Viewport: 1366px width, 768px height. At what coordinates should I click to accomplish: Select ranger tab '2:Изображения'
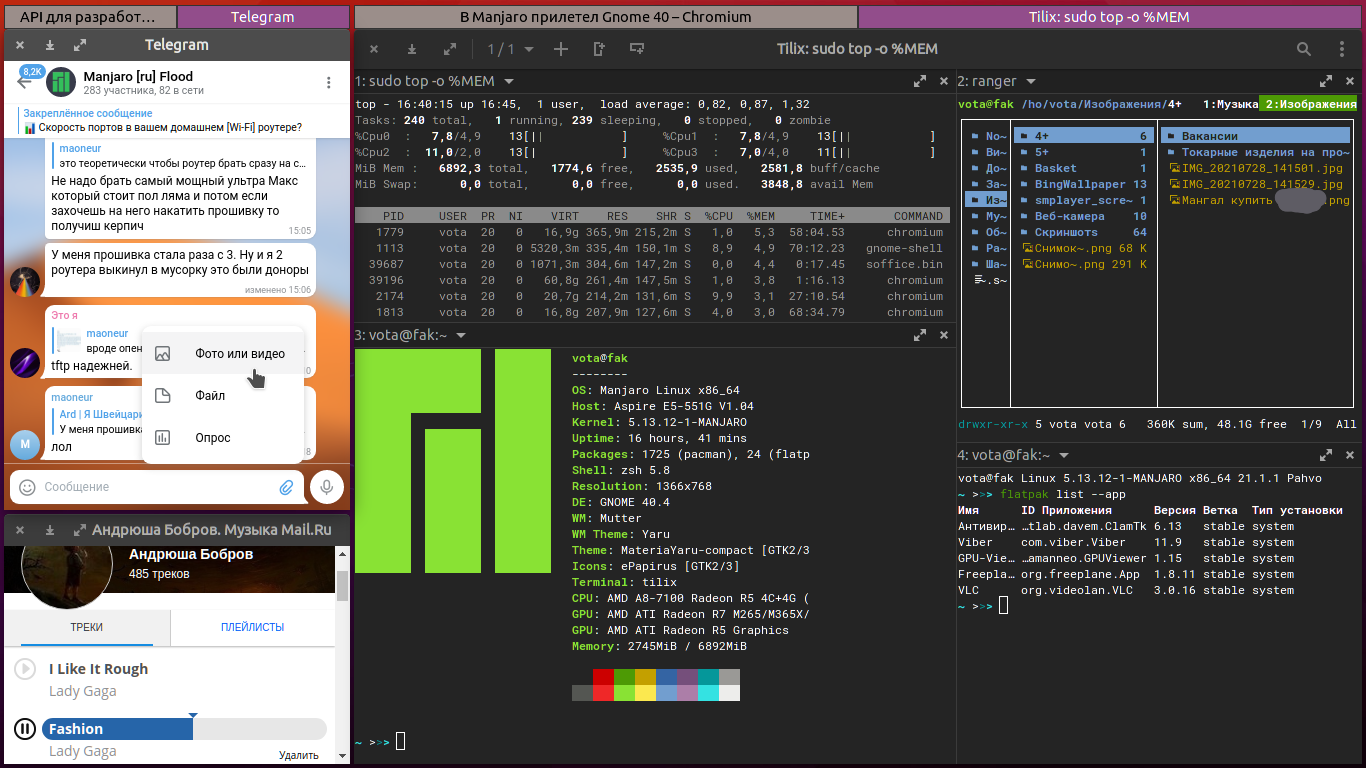pyautogui.click(x=1308, y=104)
